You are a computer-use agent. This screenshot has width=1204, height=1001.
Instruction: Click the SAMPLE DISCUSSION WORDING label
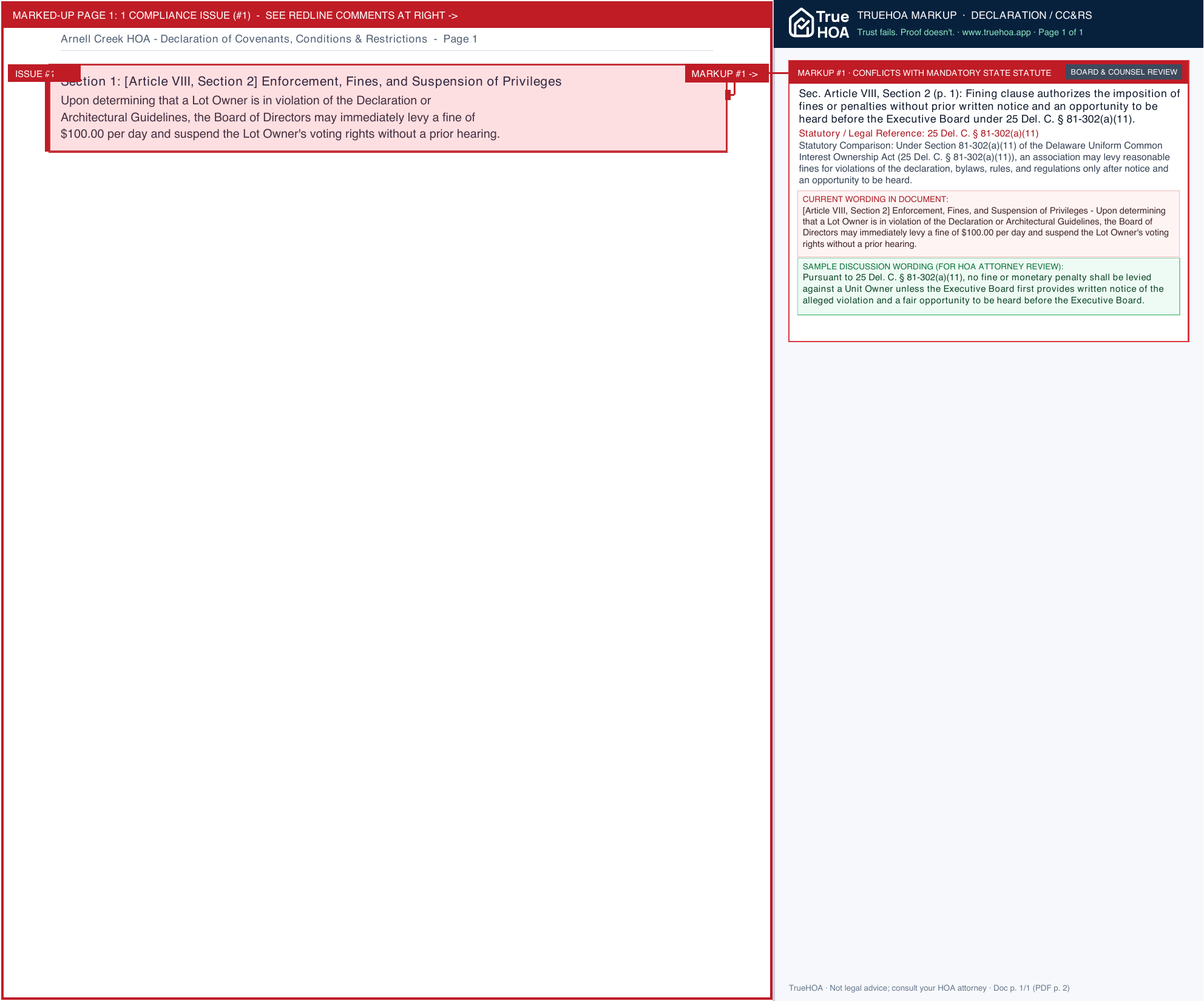click(x=933, y=266)
